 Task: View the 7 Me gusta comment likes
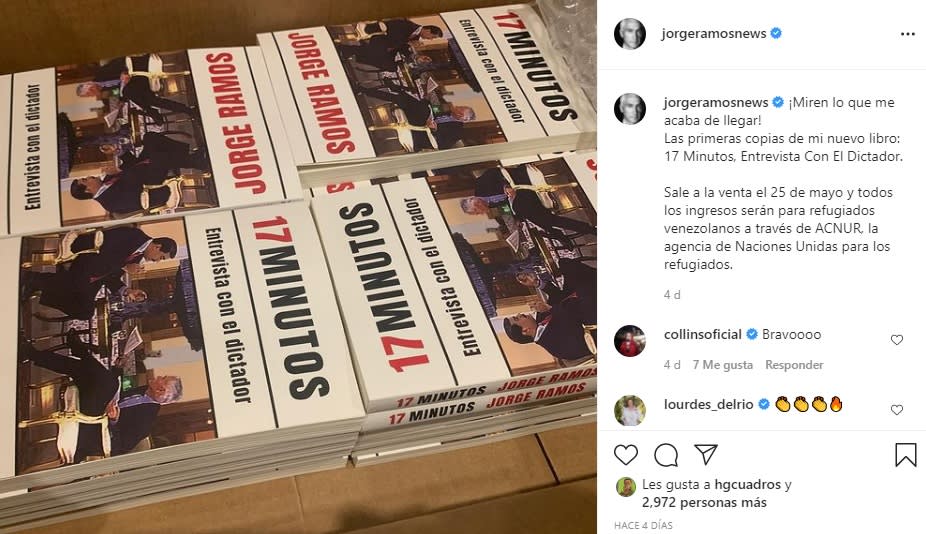722,364
